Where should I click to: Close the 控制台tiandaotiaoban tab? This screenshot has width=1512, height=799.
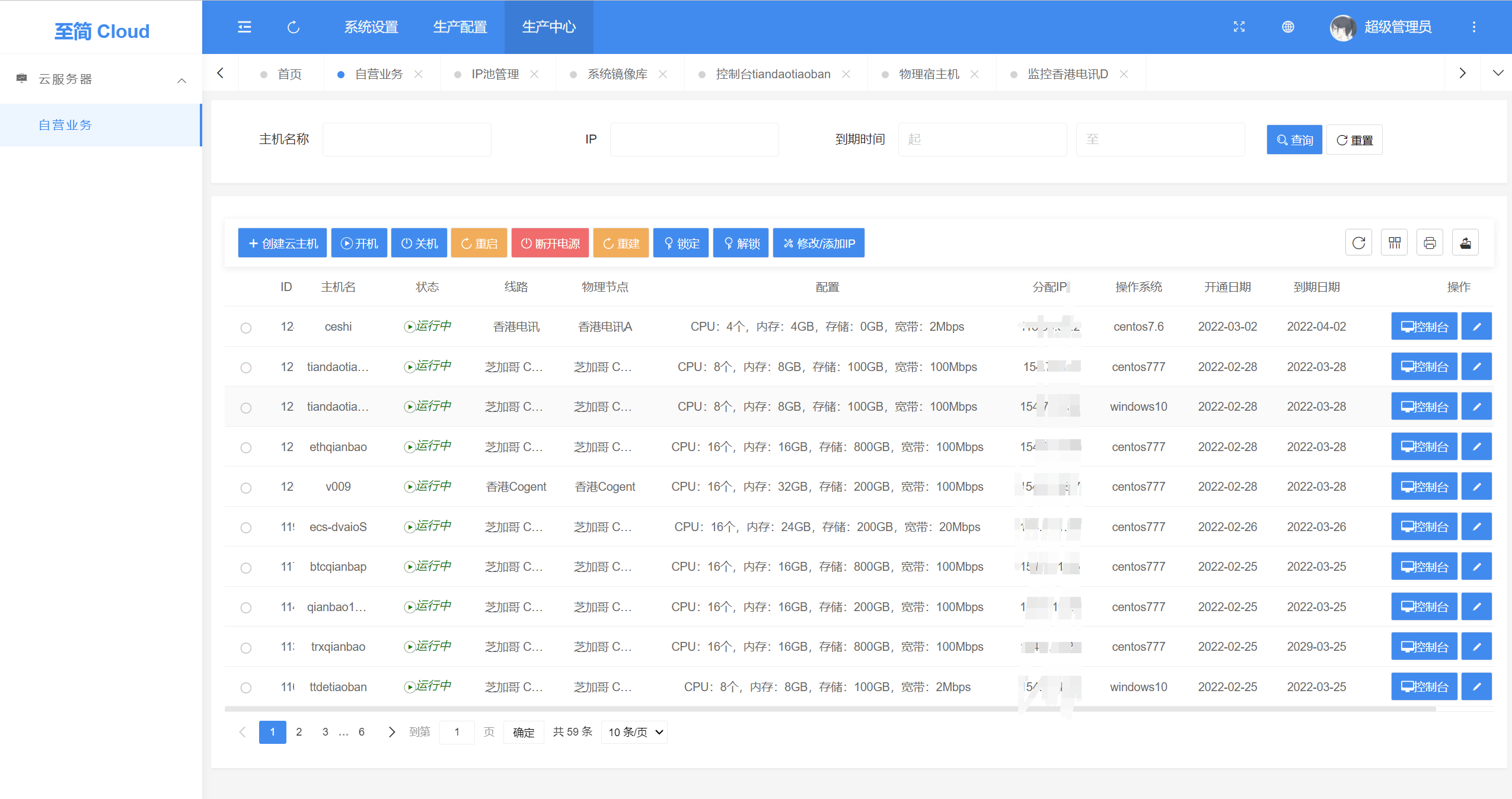tap(846, 74)
